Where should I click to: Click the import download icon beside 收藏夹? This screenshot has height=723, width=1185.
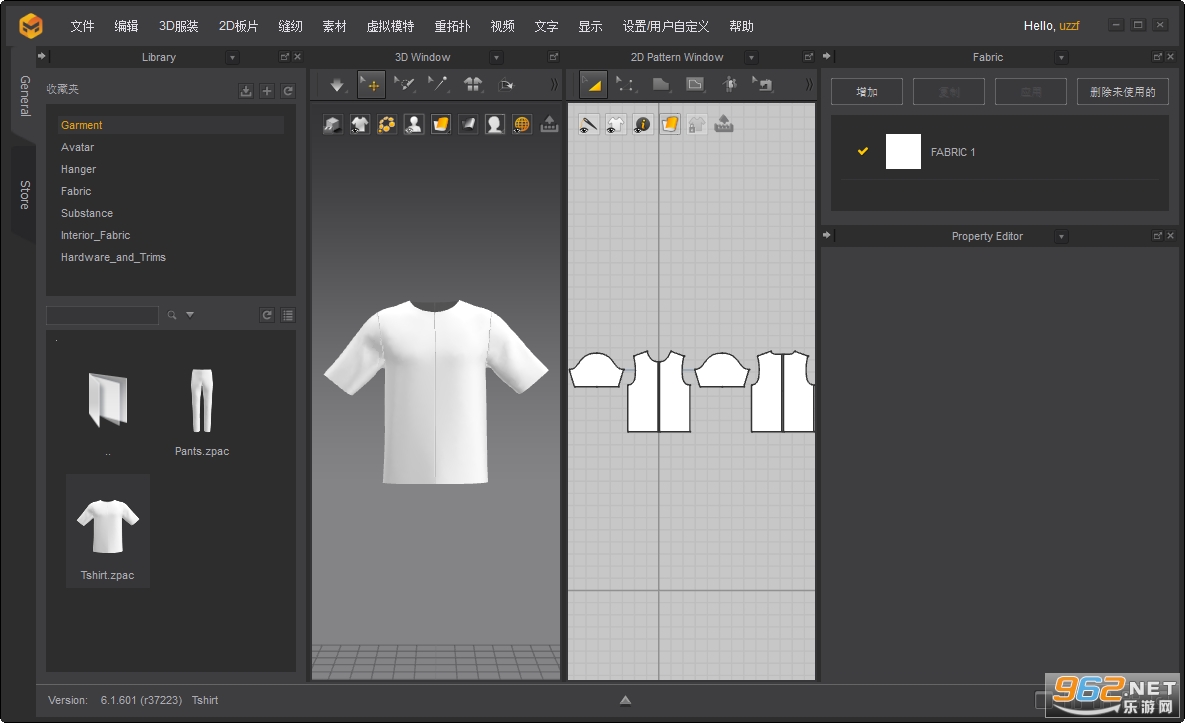click(246, 91)
